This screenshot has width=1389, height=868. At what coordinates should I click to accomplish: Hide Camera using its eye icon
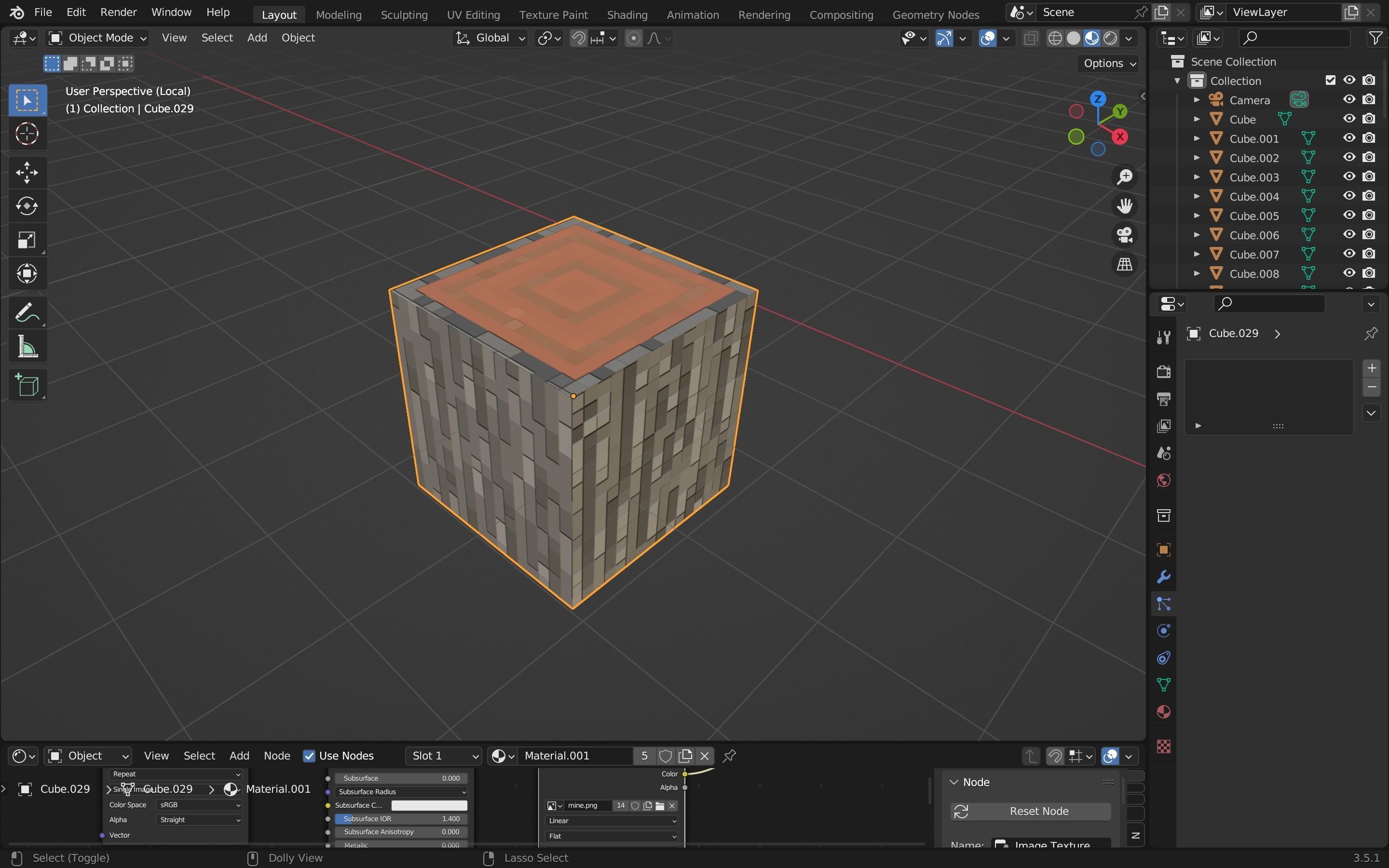point(1349,100)
